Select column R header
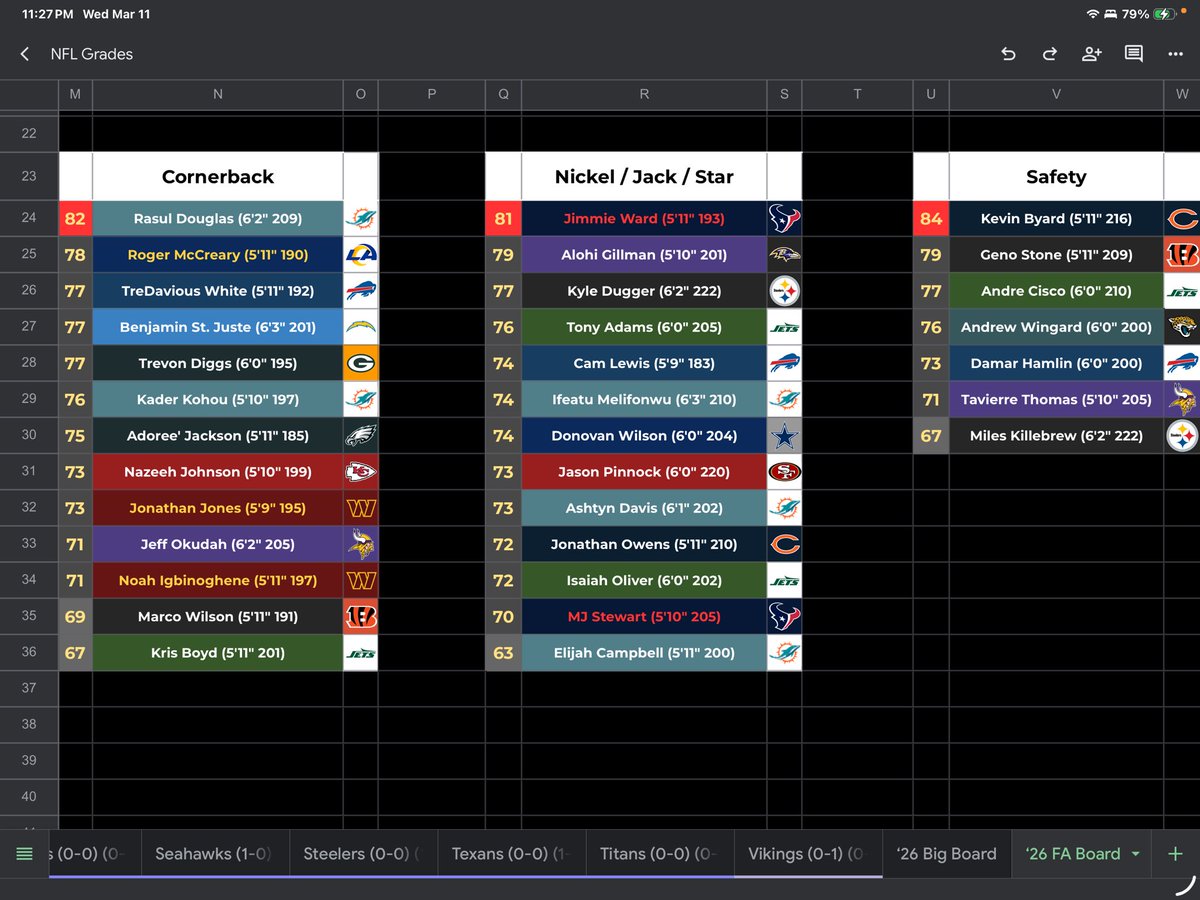Viewport: 1200px width, 900px height. (644, 94)
